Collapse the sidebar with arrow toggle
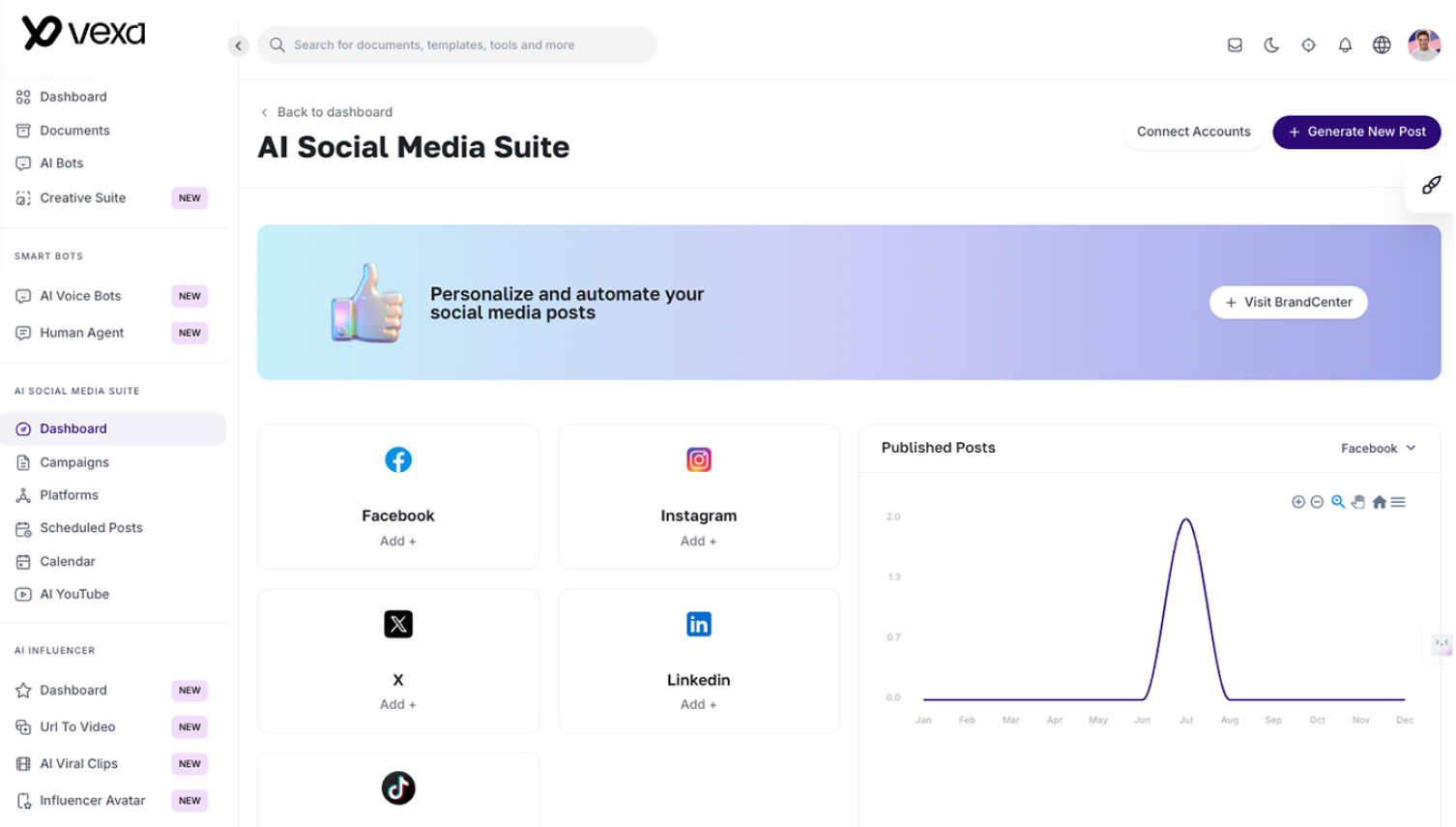1456x827 pixels. click(x=238, y=45)
